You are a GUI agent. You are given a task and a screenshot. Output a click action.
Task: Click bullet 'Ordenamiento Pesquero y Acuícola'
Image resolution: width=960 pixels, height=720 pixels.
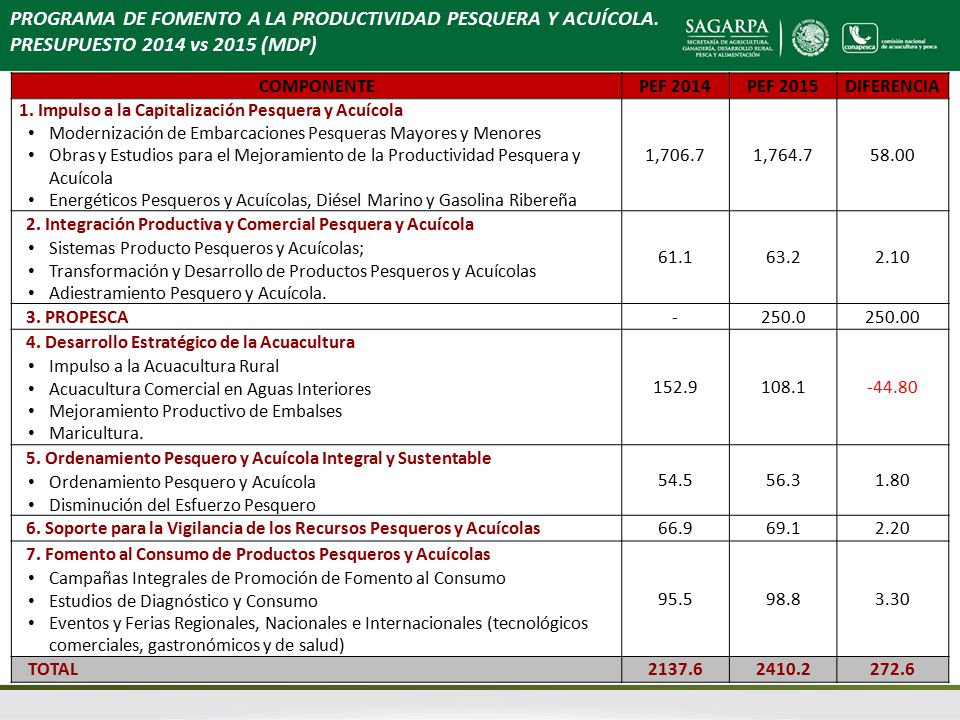tap(182, 482)
